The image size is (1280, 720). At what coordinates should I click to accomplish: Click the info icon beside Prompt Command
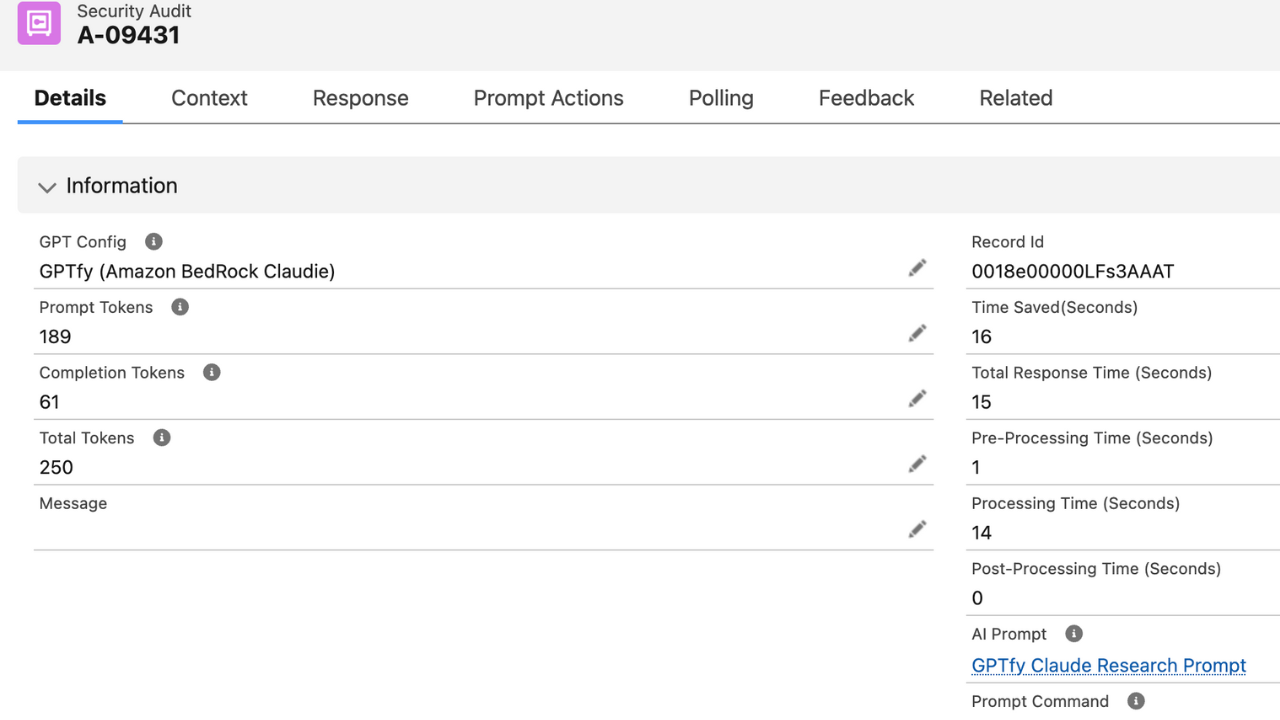tap(1135, 700)
